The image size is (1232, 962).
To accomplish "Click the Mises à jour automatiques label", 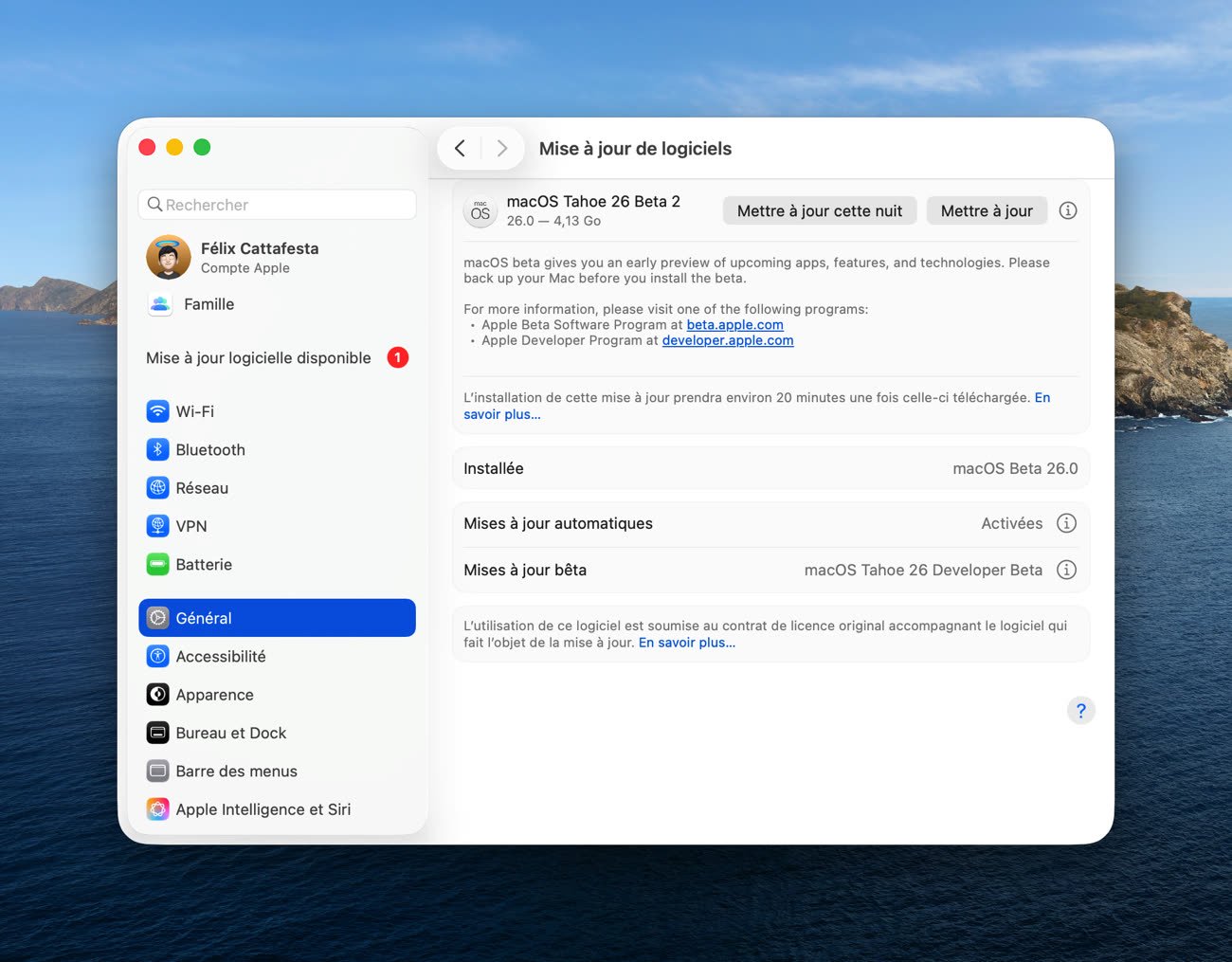I will (558, 523).
